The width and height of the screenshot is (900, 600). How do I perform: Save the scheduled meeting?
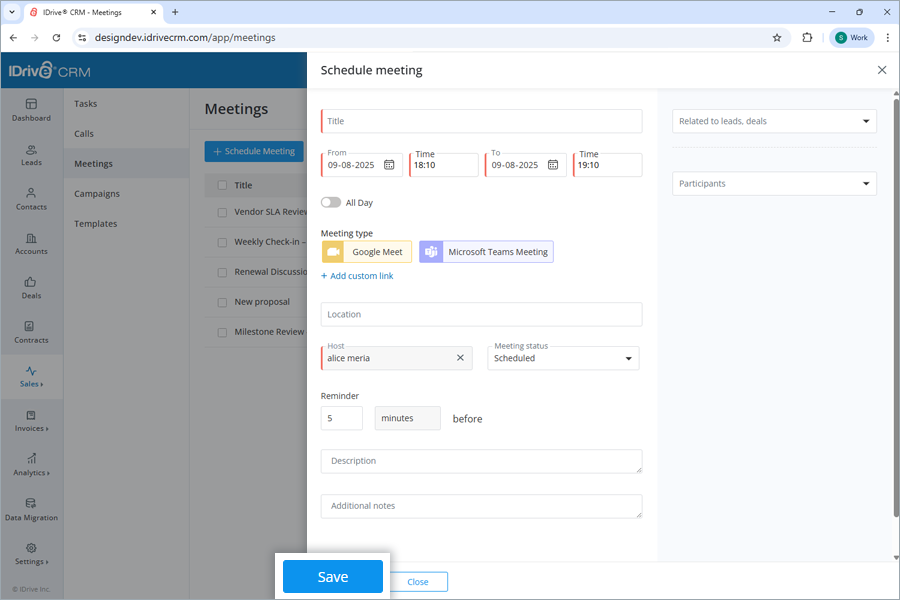(x=332, y=577)
